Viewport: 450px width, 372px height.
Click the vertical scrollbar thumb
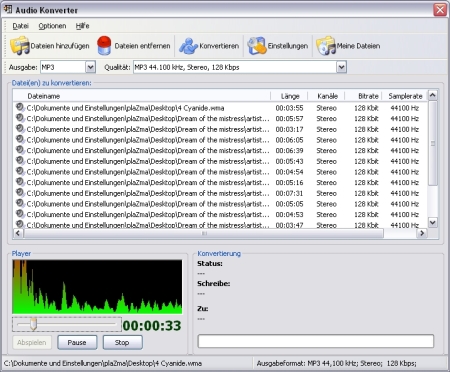tap(433, 143)
